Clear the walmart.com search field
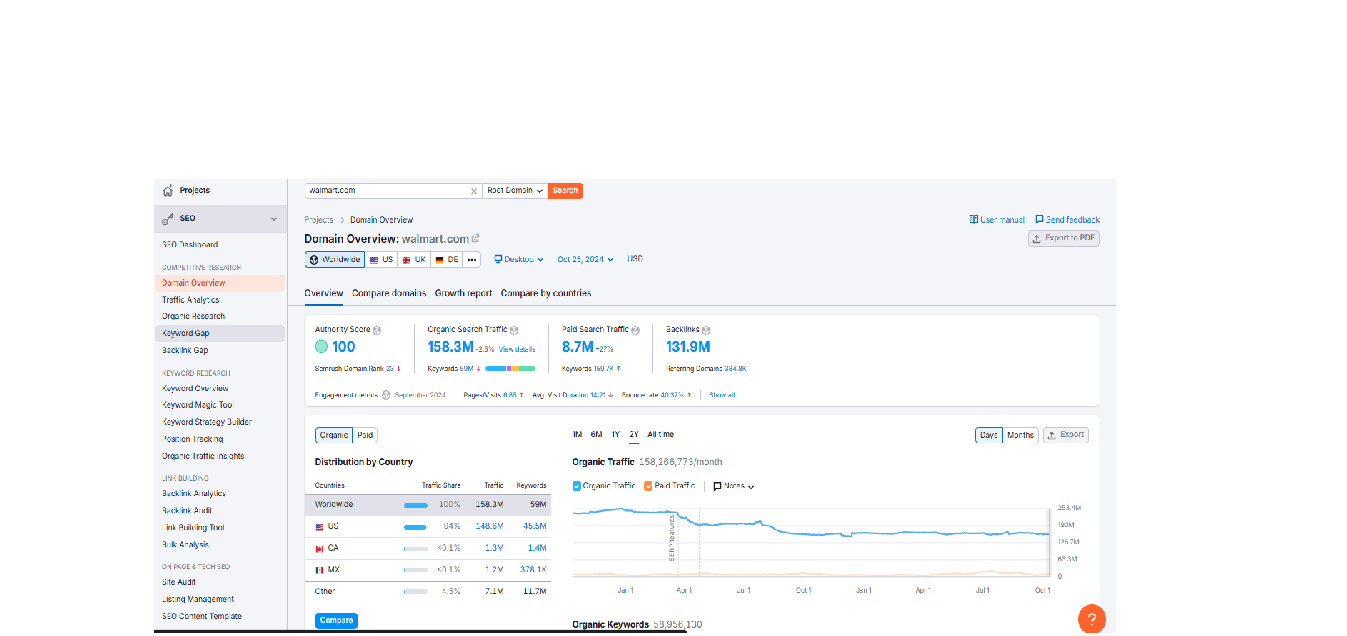 tap(474, 190)
